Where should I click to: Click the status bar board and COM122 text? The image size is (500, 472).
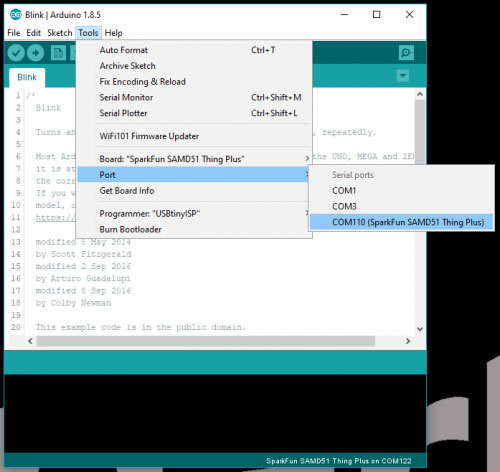coord(339,461)
